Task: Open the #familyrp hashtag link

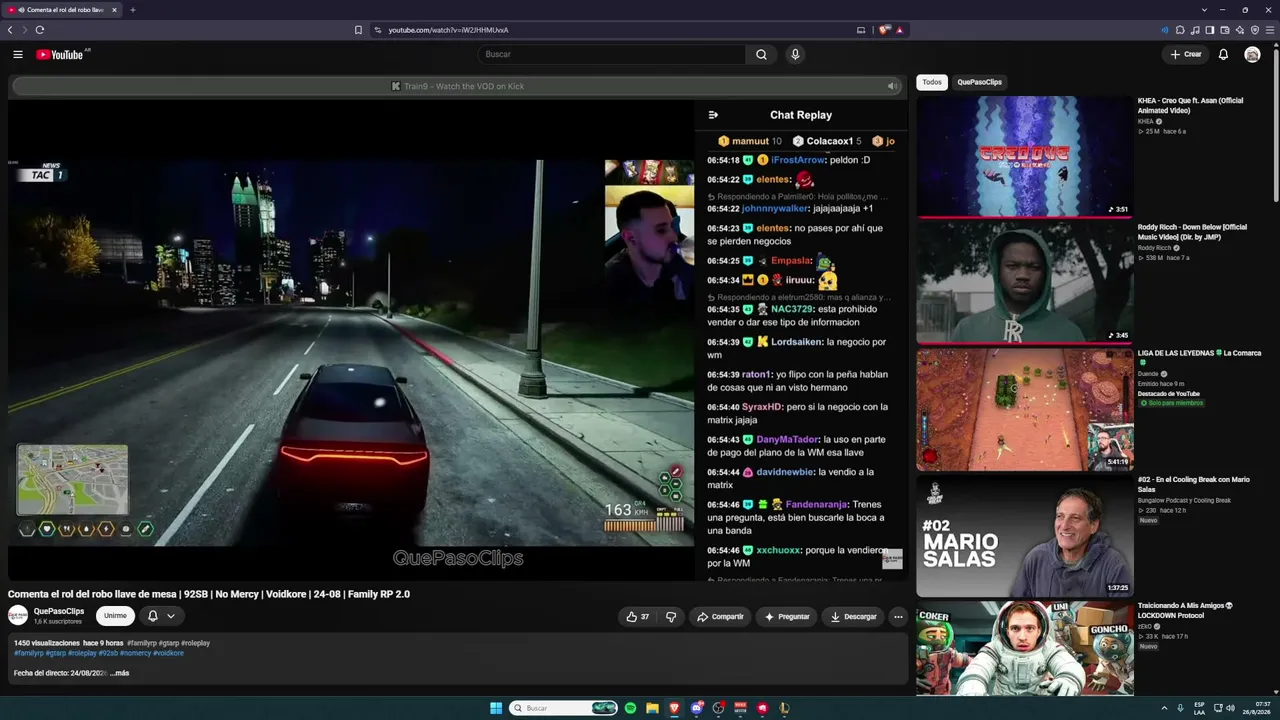Action: pos(31,653)
